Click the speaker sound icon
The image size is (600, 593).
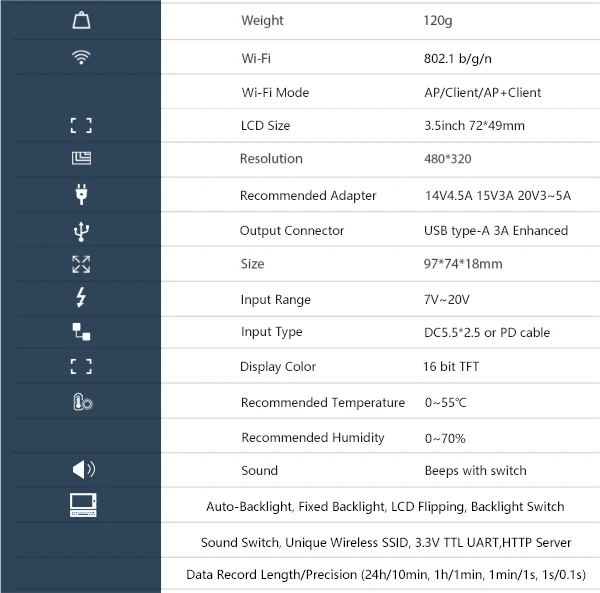tap(84, 469)
